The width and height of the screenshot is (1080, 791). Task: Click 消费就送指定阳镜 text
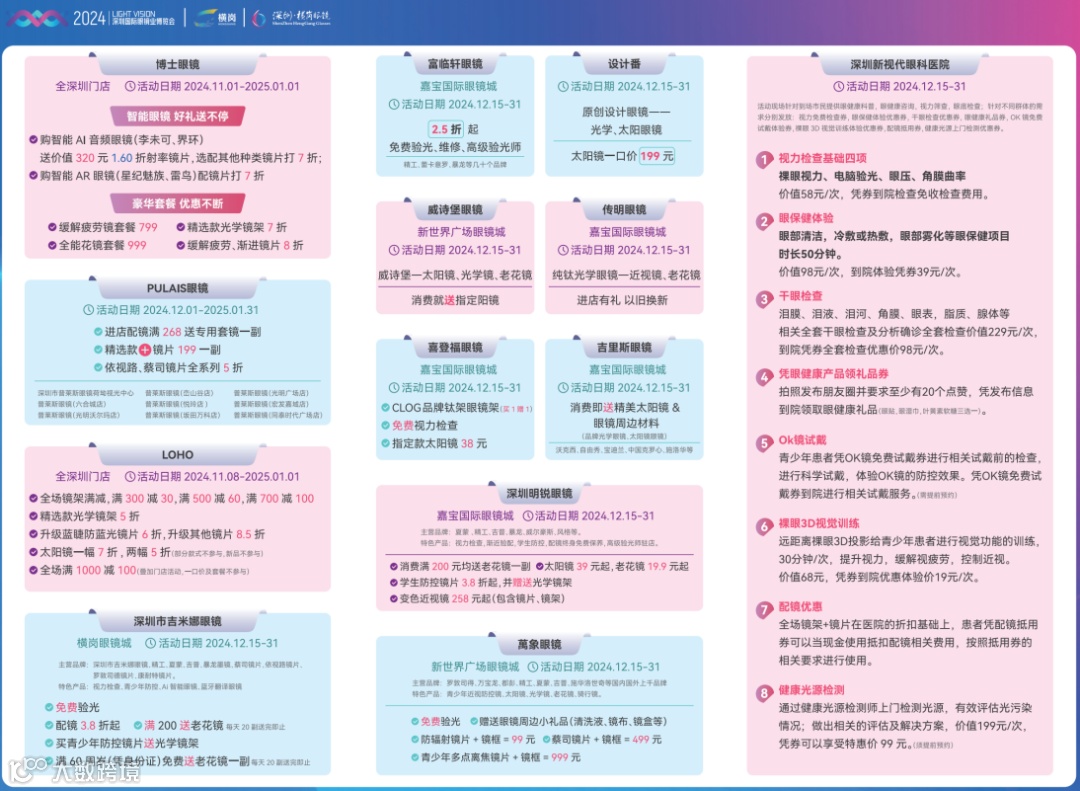click(x=455, y=300)
